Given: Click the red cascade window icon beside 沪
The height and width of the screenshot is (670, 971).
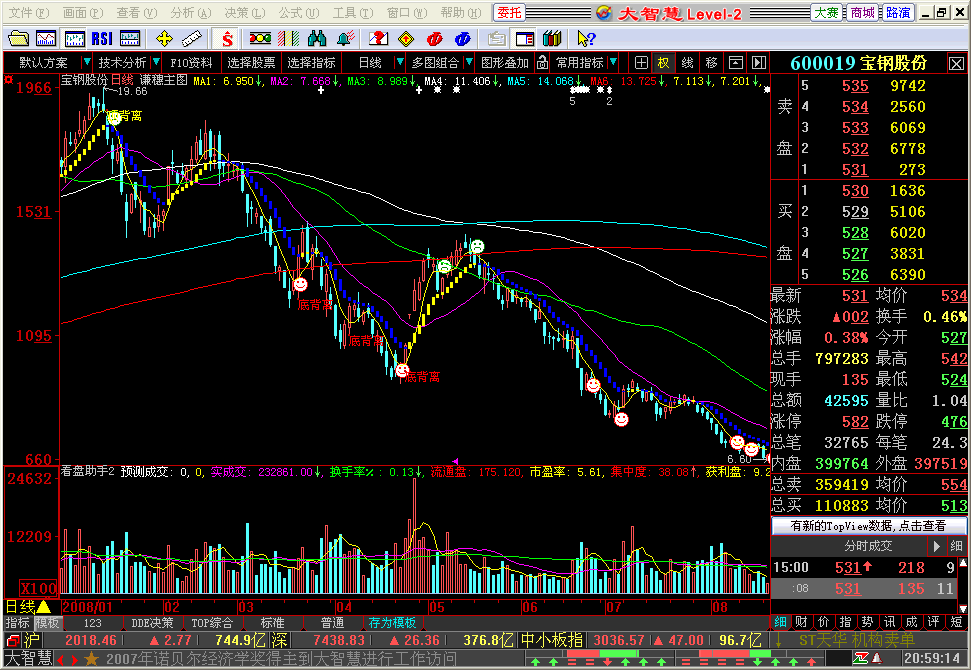Looking at the screenshot, I should 13,640.
